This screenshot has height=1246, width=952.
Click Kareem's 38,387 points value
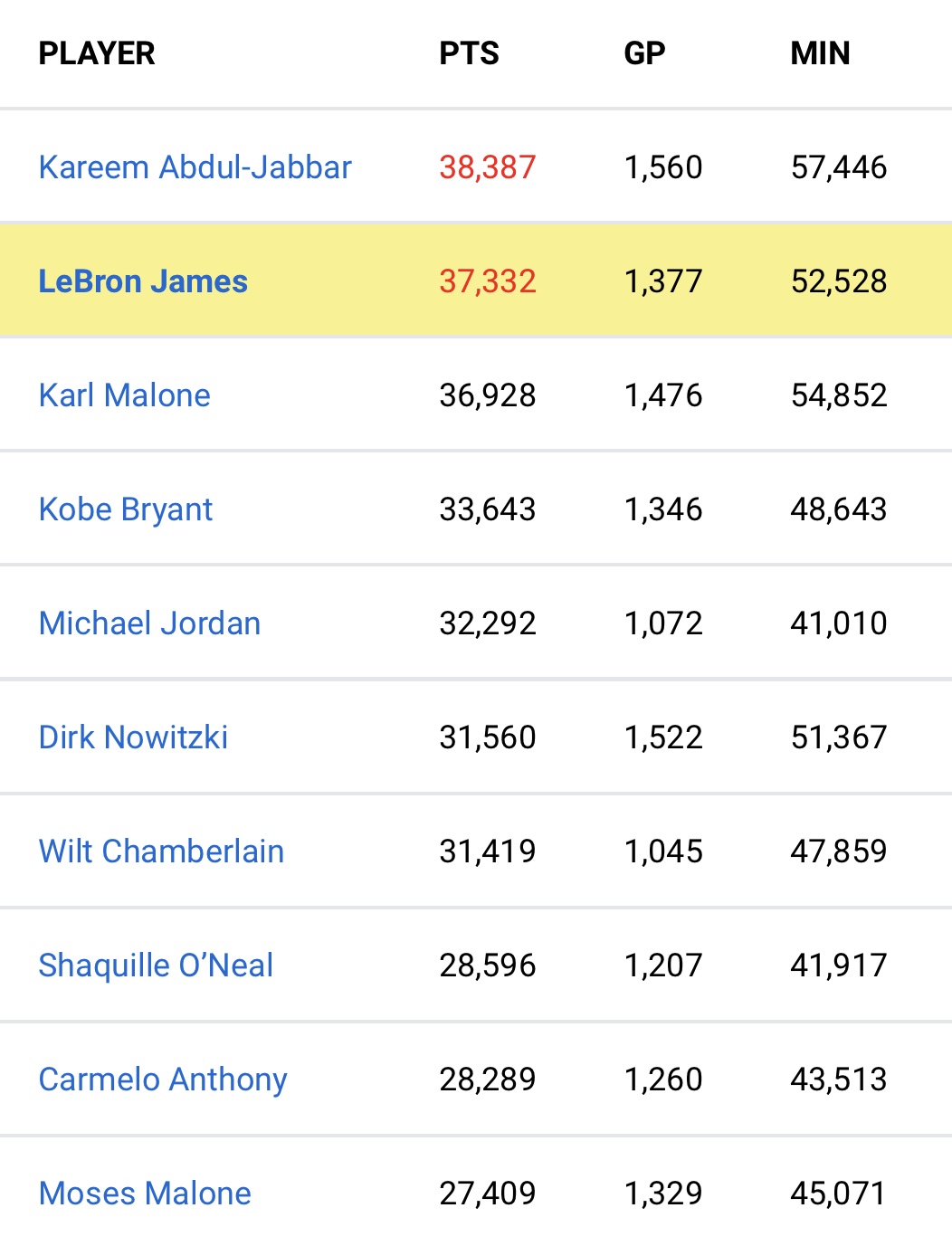[488, 167]
